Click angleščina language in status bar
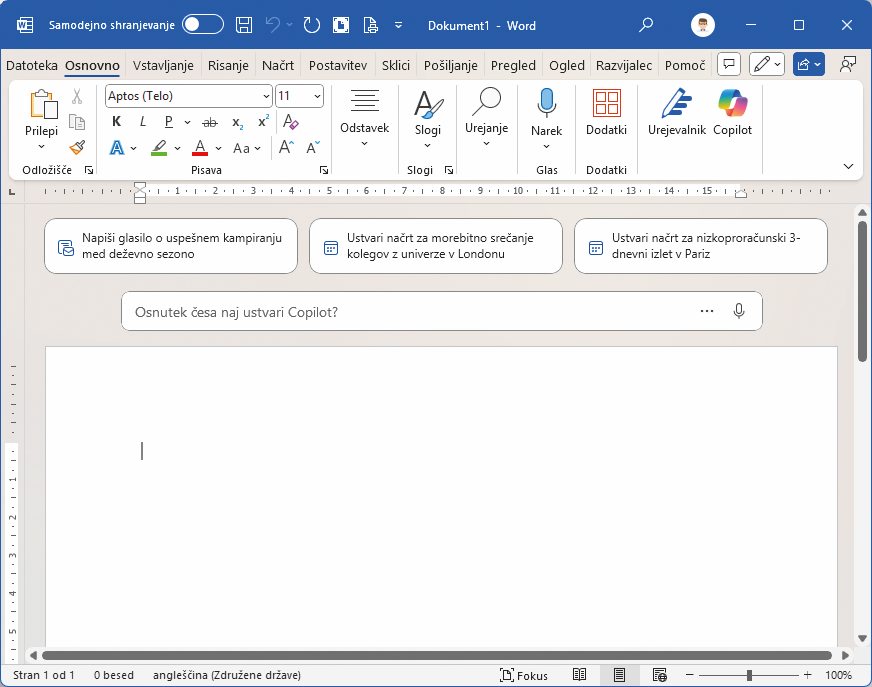This screenshot has height=687, width=872. coord(227,675)
